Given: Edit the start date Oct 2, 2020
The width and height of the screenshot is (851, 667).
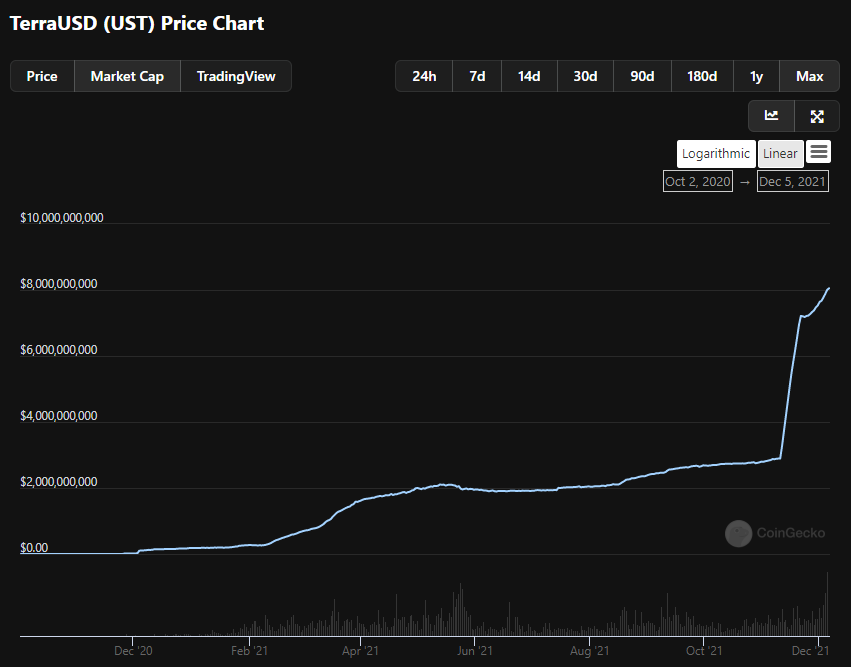Looking at the screenshot, I should pyautogui.click(x=698, y=181).
